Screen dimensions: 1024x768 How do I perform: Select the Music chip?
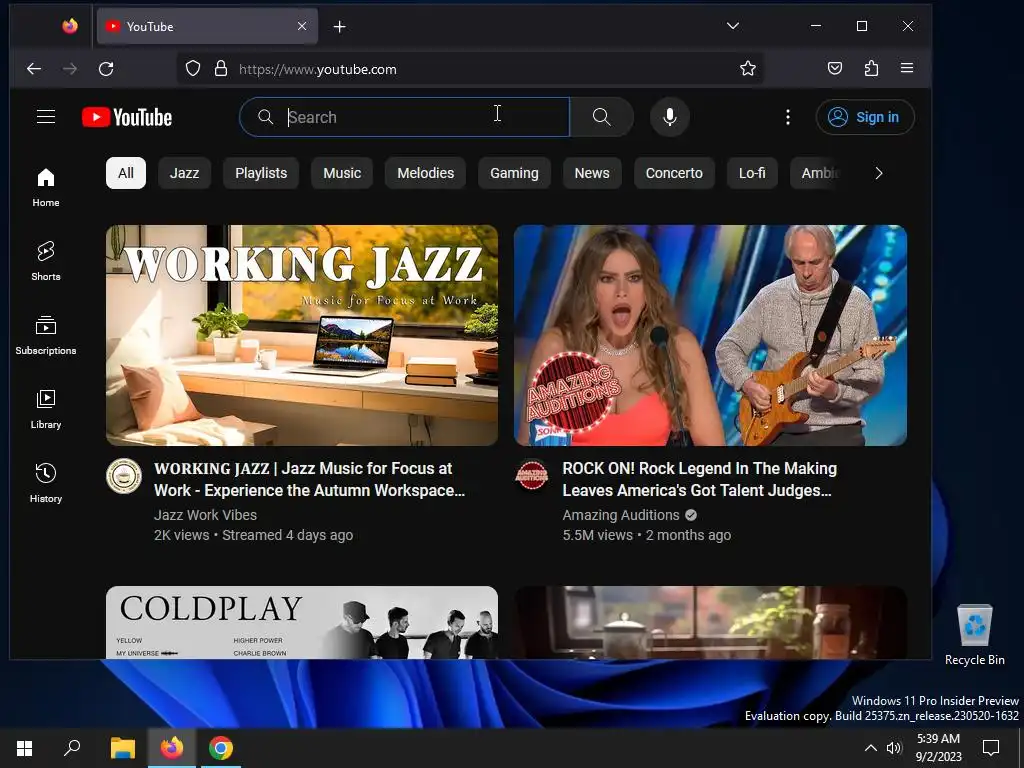[x=342, y=173]
